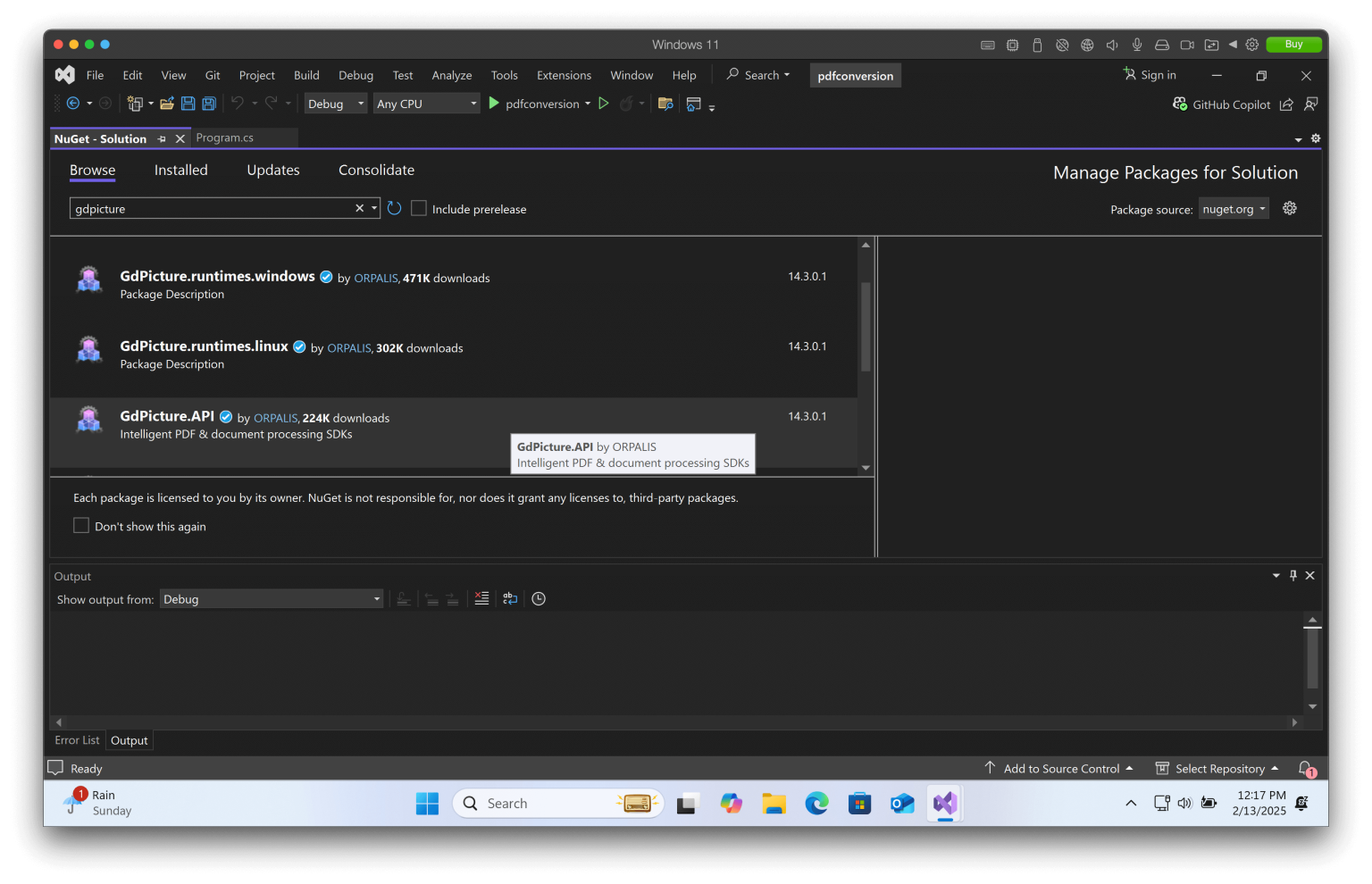
Task: Open the Installed packages tab
Action: (180, 170)
